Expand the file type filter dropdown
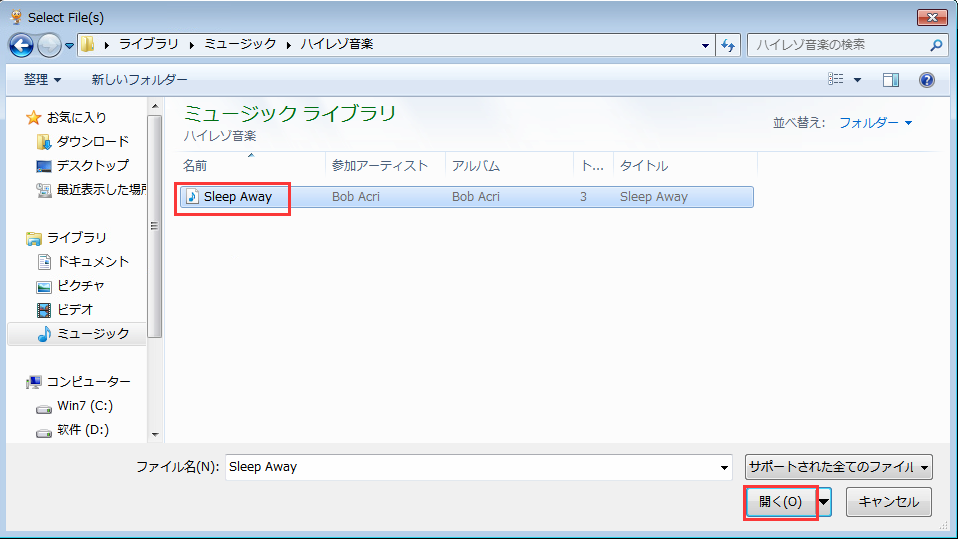The image size is (958, 539). pos(838,467)
